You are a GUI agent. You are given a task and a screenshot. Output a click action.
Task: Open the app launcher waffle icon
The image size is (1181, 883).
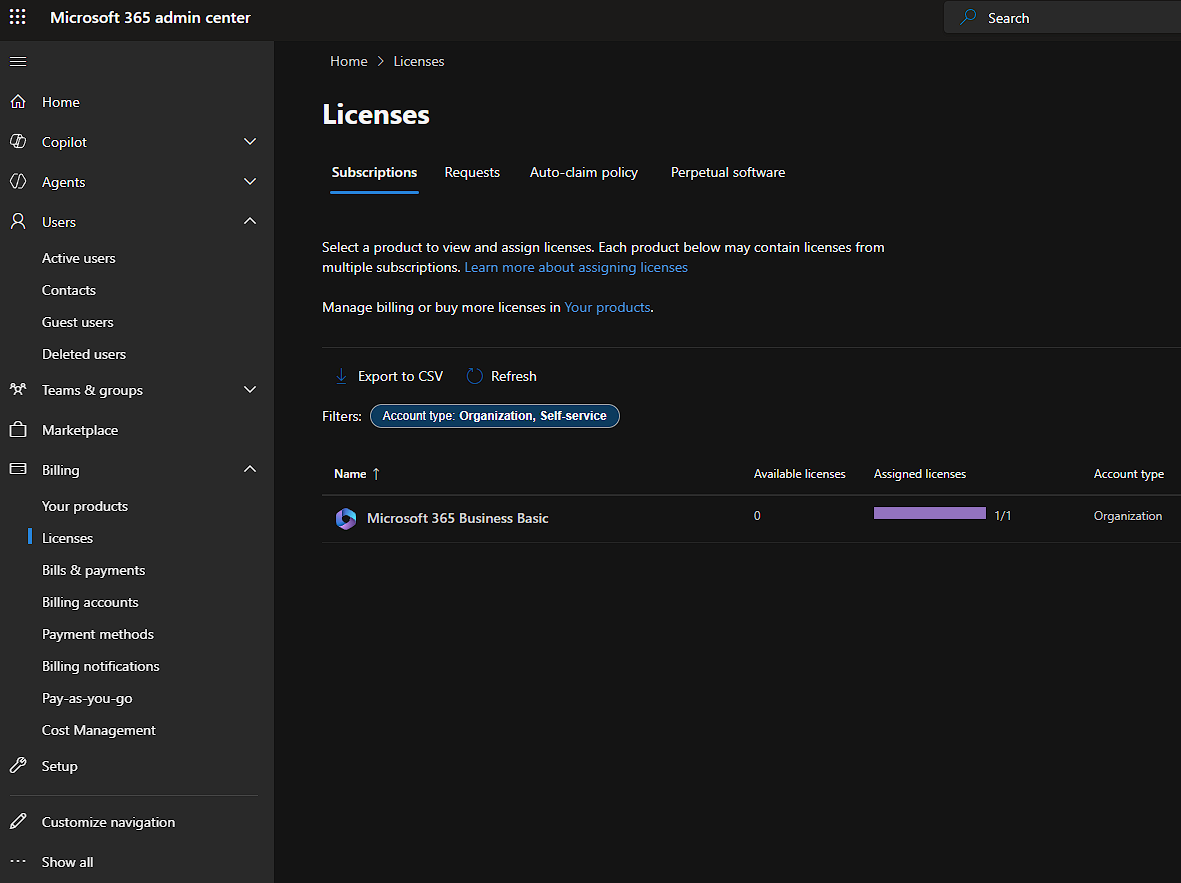17,17
